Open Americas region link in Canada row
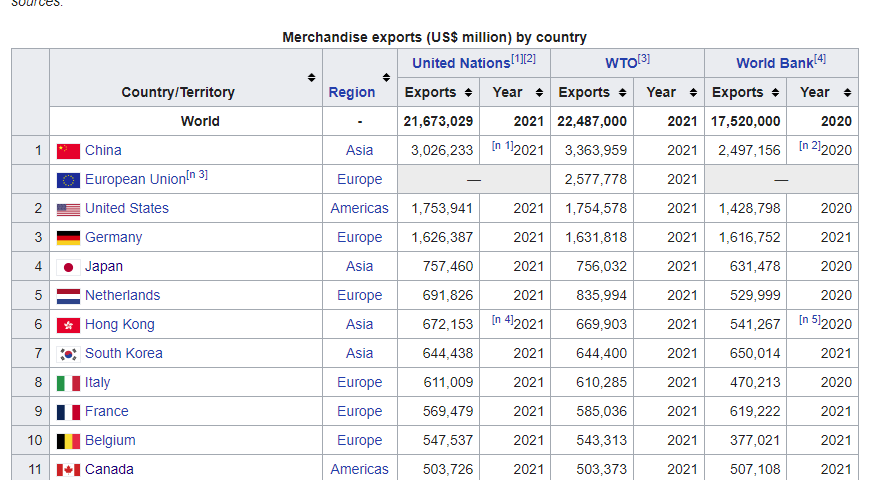 [360, 469]
